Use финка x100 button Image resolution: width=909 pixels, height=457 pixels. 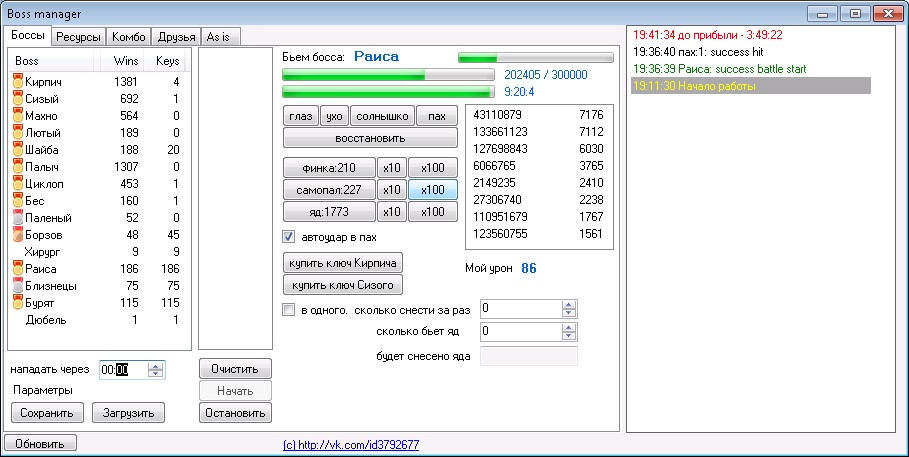tap(433, 168)
